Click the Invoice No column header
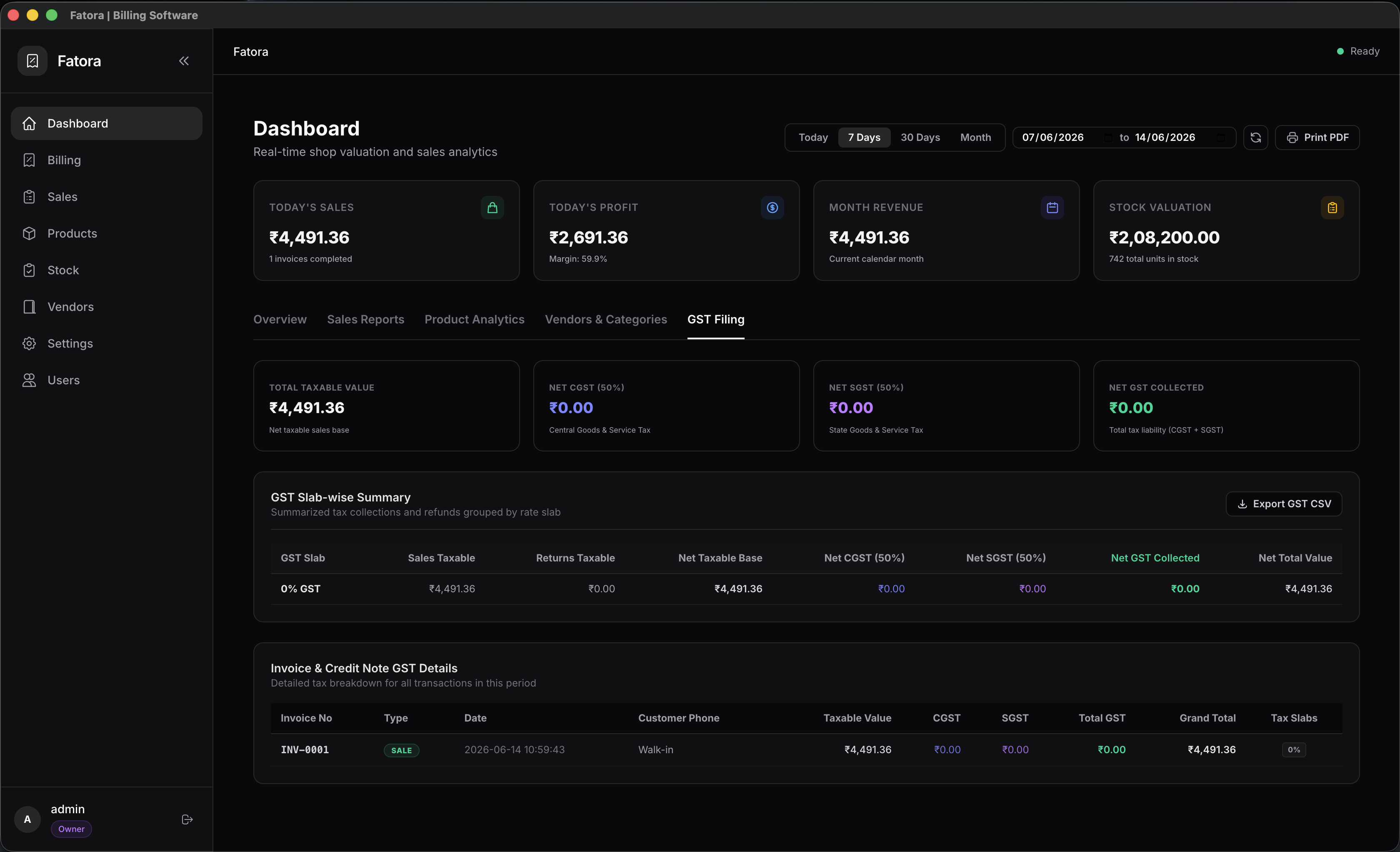 pos(306,718)
